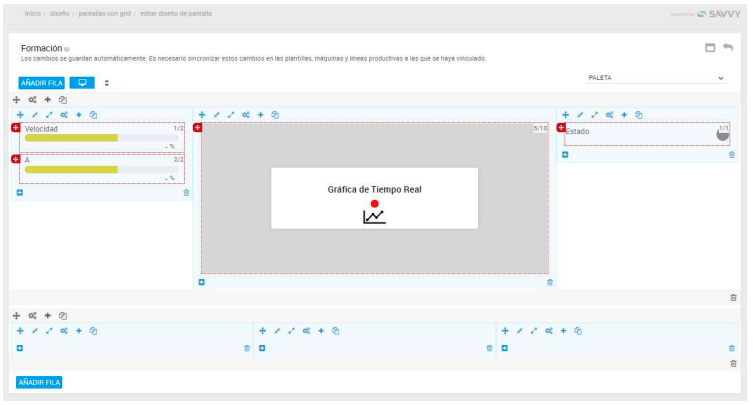
Task: Click the Estado pie indicator
Action: [722, 134]
